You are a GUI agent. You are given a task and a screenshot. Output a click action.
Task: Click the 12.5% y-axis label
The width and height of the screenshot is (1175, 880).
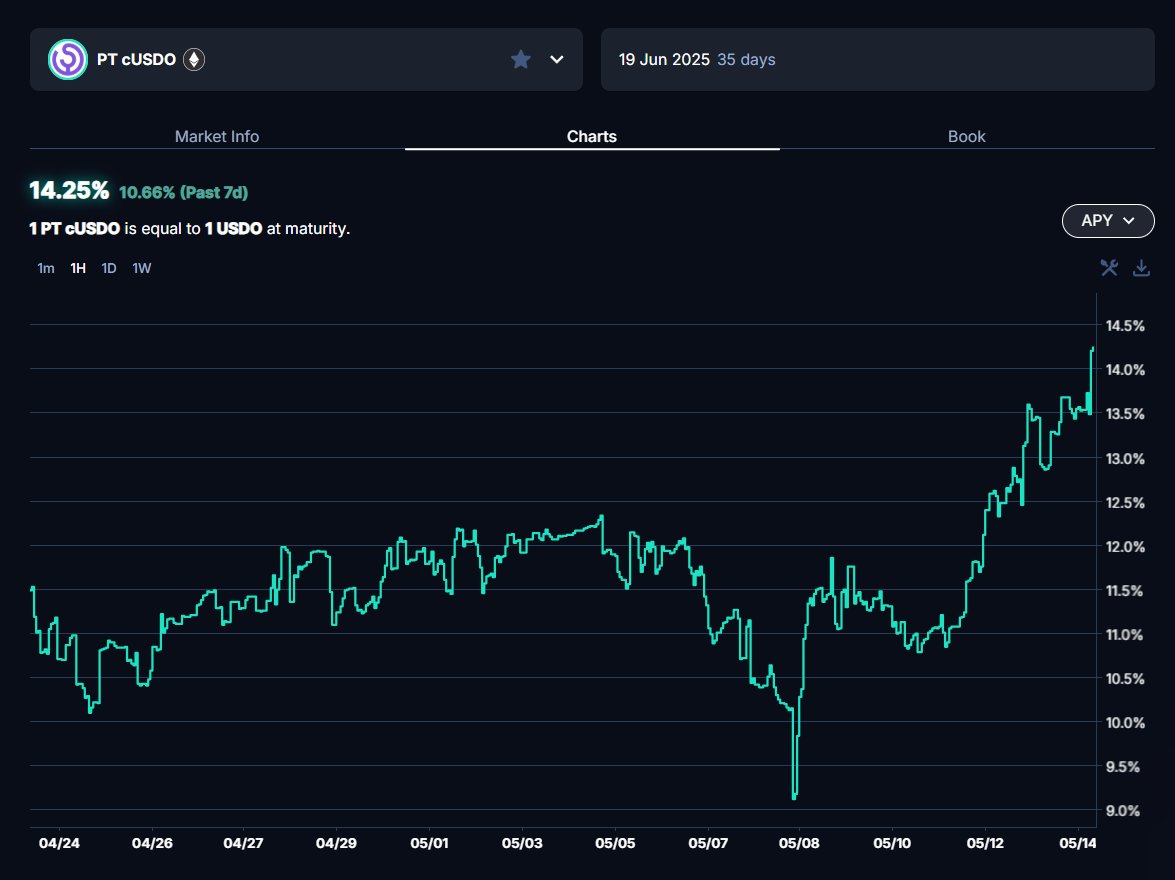coord(1125,502)
